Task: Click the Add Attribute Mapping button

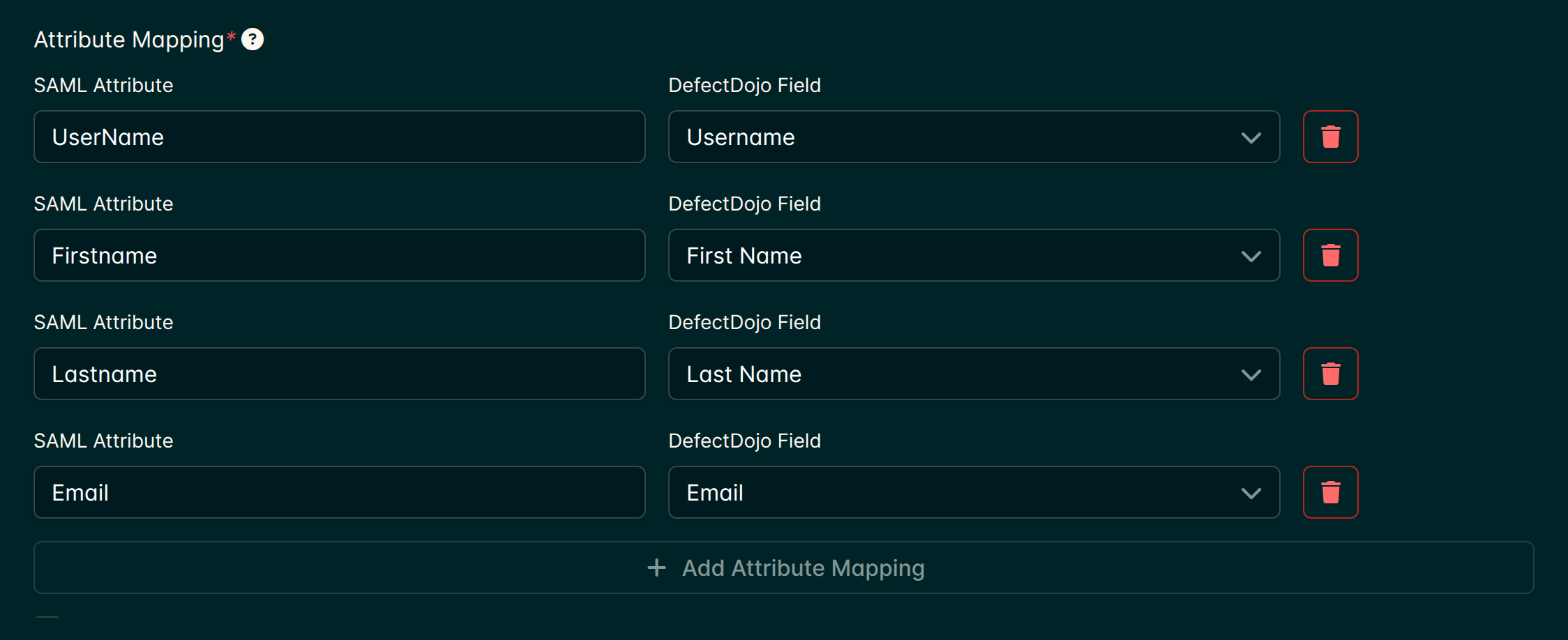Action: [783, 567]
